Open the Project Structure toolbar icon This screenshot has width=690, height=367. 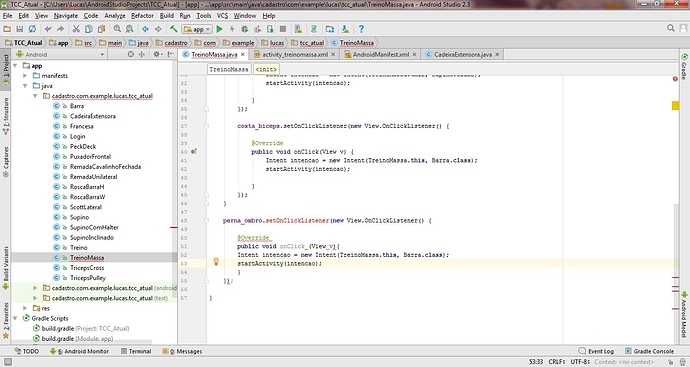[330, 29]
